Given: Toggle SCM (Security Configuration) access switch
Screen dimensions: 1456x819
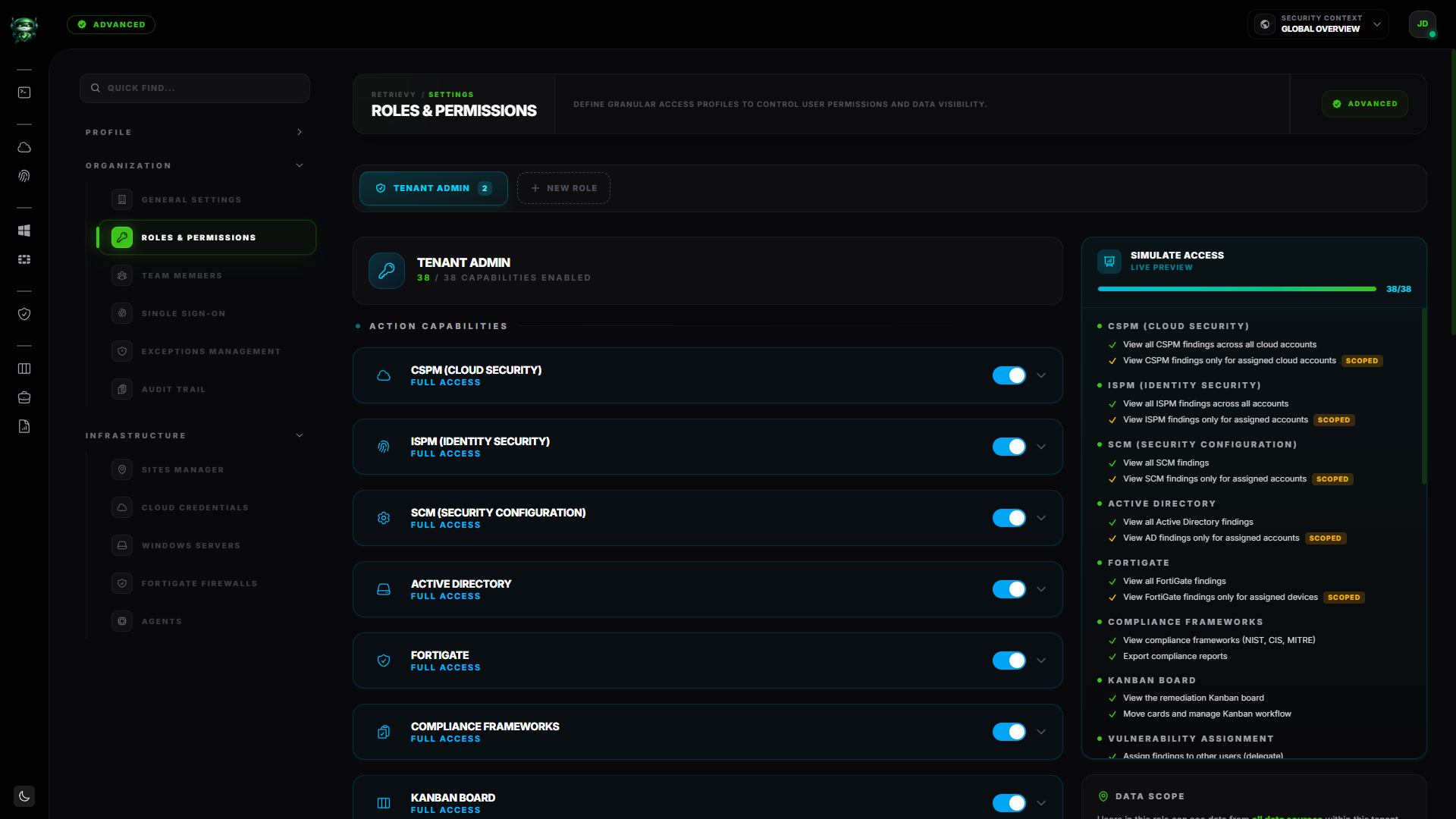Looking at the screenshot, I should coord(1009,518).
